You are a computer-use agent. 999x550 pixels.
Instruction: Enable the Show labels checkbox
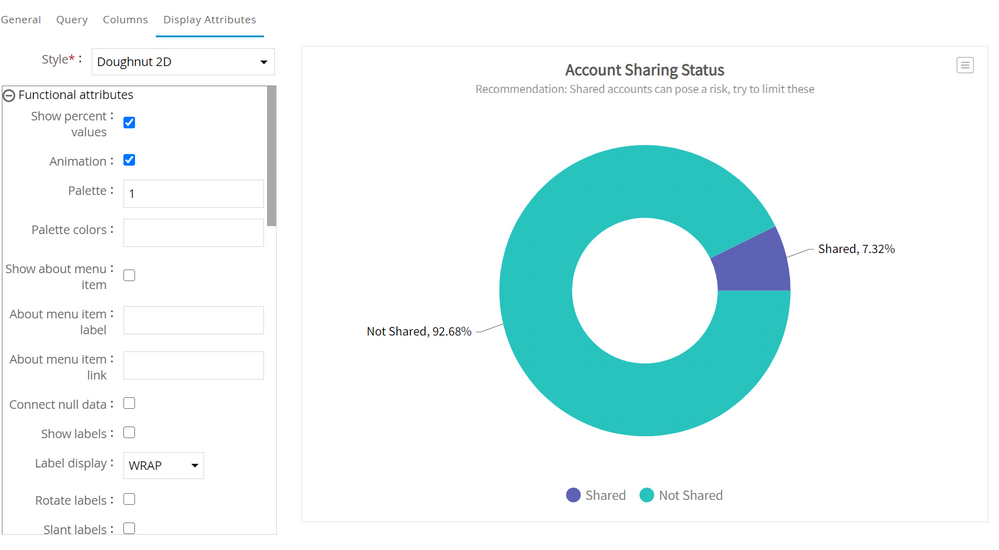click(x=129, y=433)
